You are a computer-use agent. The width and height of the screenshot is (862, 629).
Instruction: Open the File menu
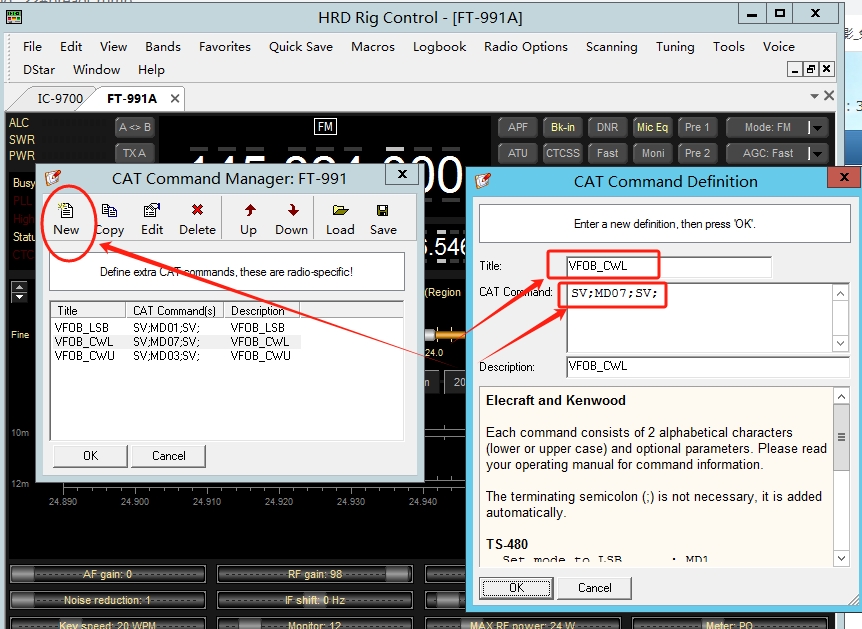[32, 47]
